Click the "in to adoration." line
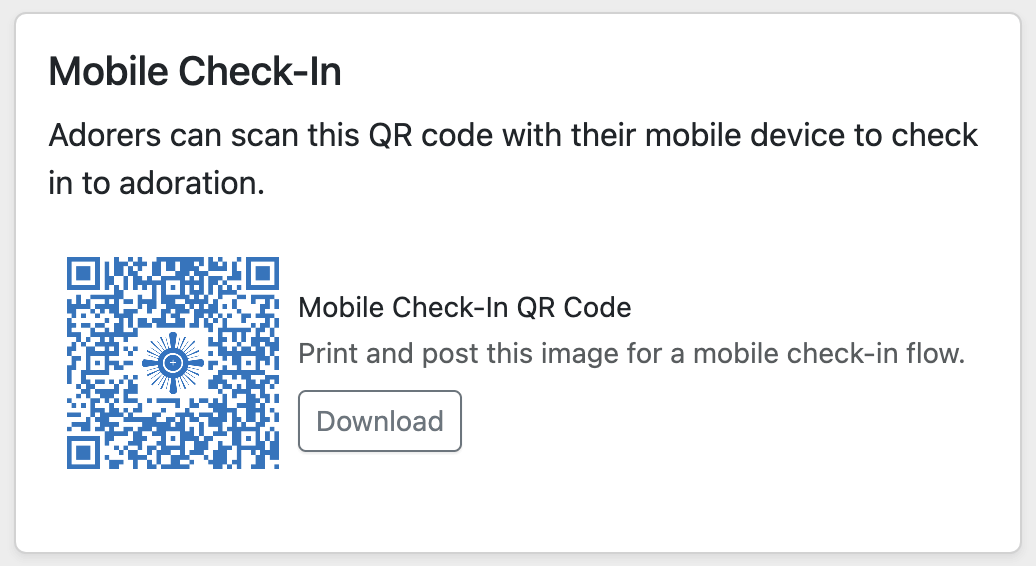This screenshot has height=566, width=1036. pos(155,183)
